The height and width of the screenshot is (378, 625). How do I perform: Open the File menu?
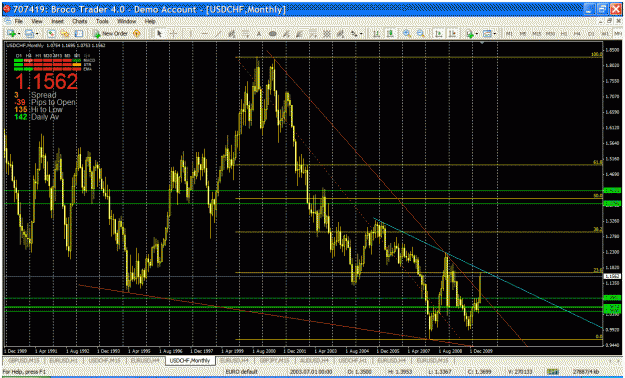tap(19, 21)
